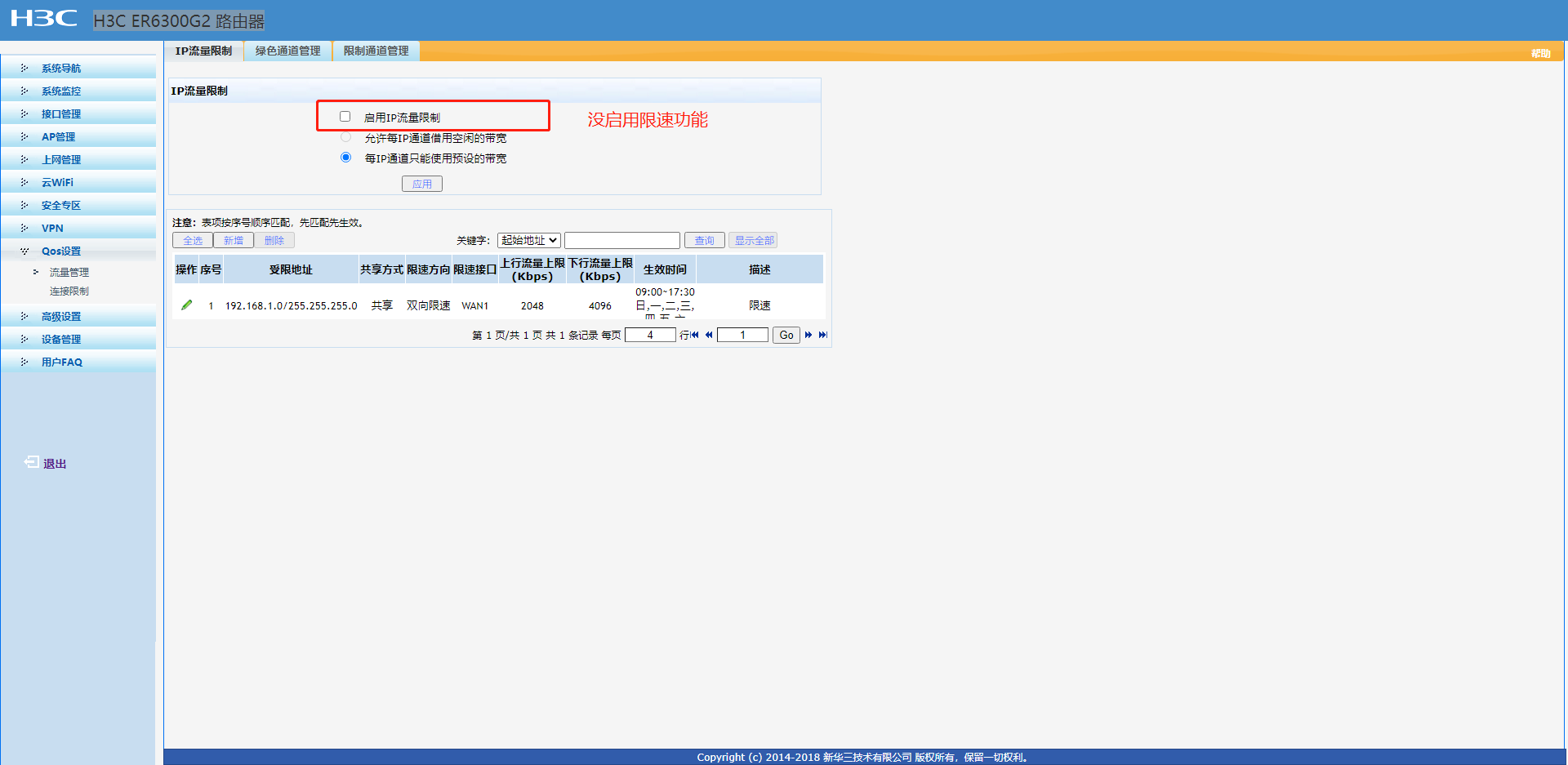
Task: Click the 删除 delete button
Action: (x=274, y=240)
